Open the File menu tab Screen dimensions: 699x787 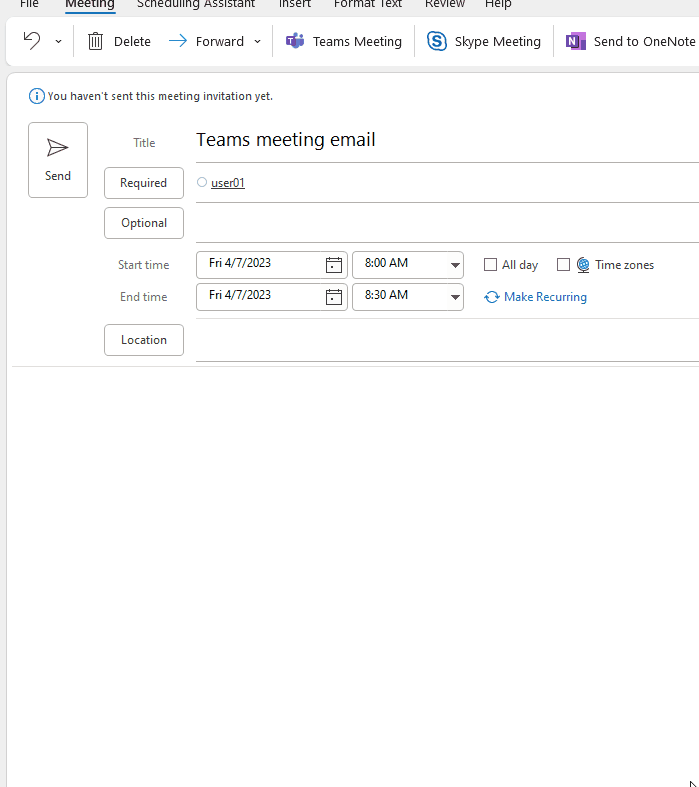point(29,4)
